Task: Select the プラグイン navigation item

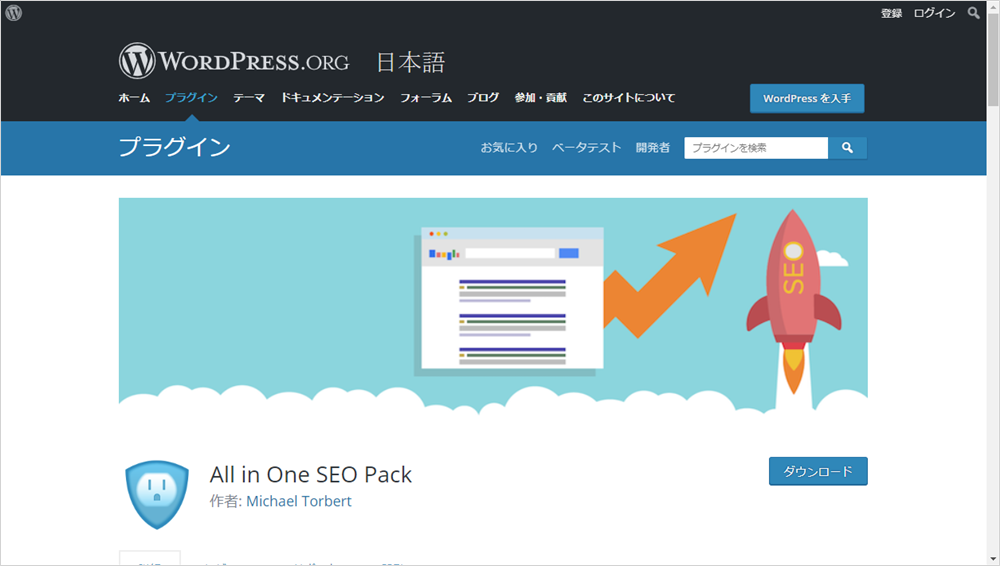Action: pos(191,98)
